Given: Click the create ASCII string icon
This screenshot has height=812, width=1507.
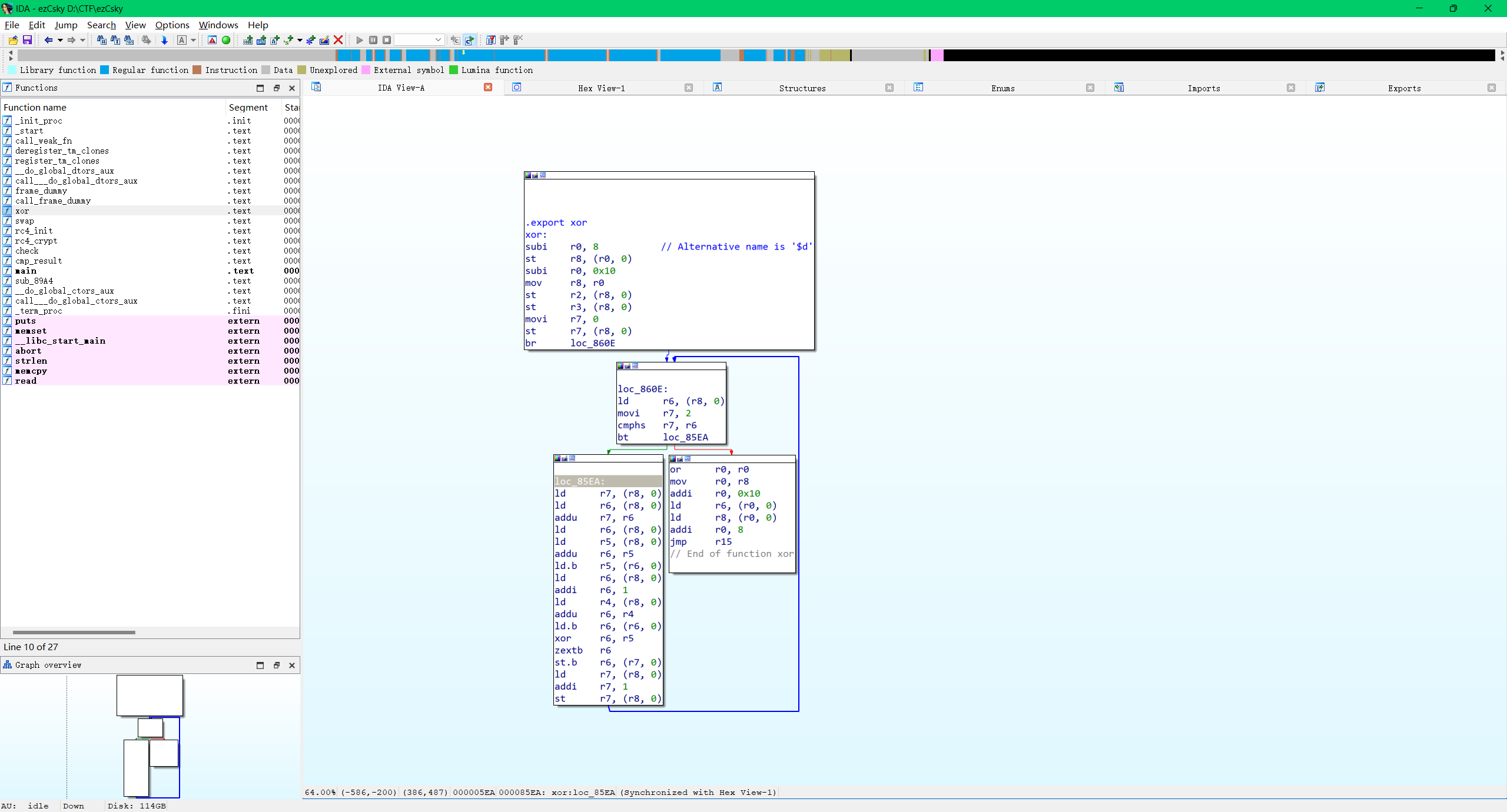Looking at the screenshot, I should pos(275,40).
